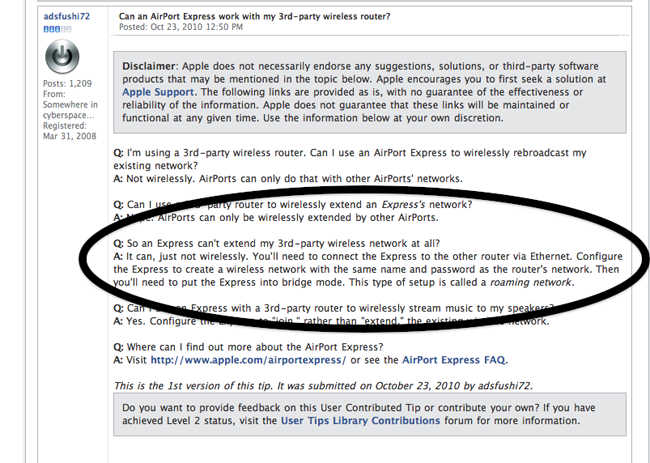Click the user level status bars icon

click(57, 29)
